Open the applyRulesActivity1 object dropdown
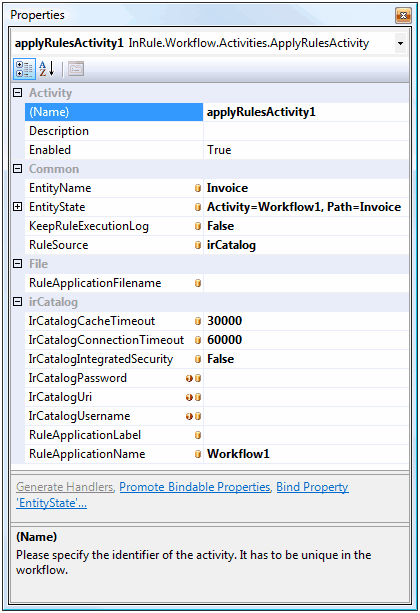The width and height of the screenshot is (420, 613). tap(400, 43)
